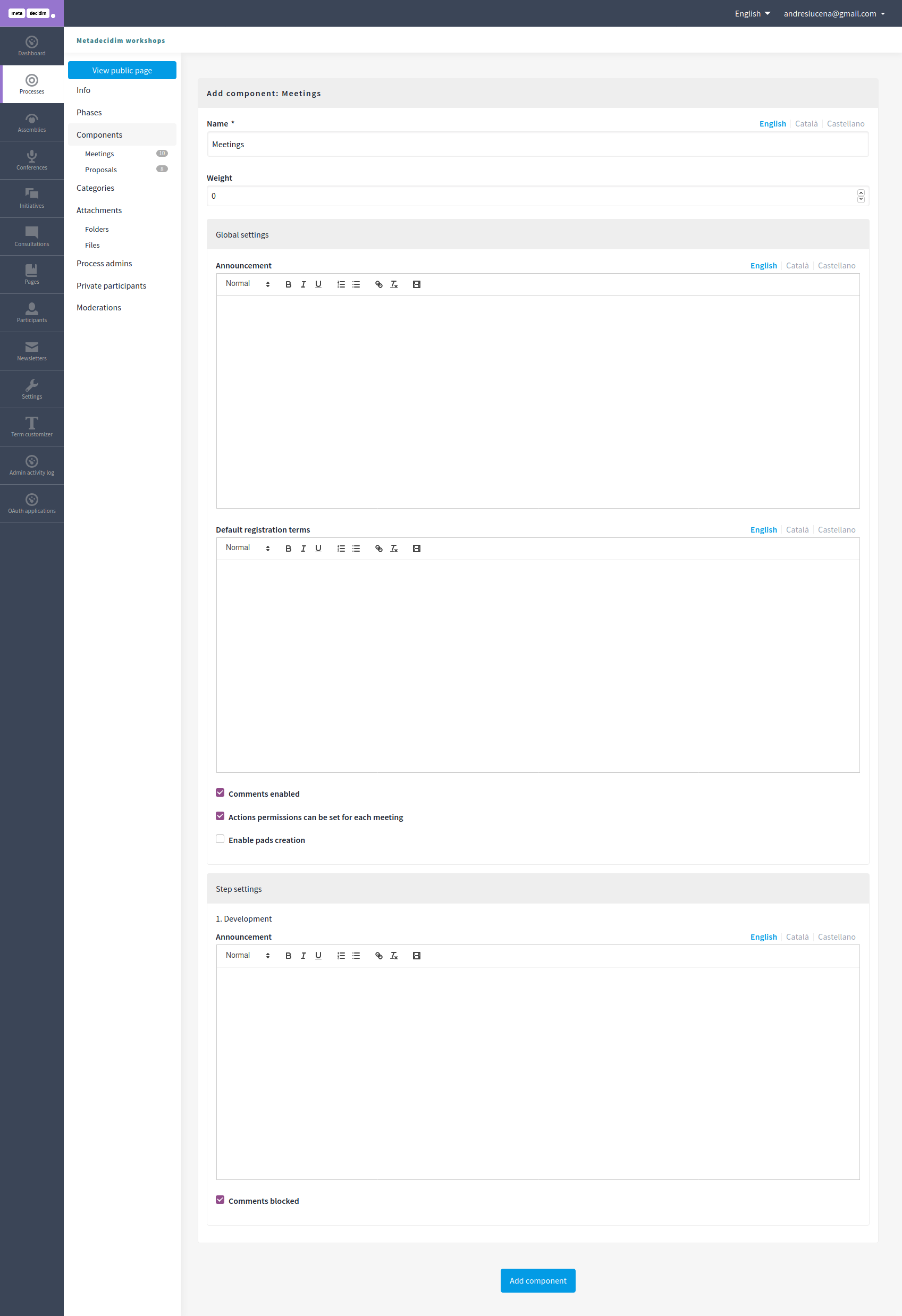Viewport: 902px width, 1316px height.
Task: Switch Name field to Castellano tab
Action: click(845, 123)
